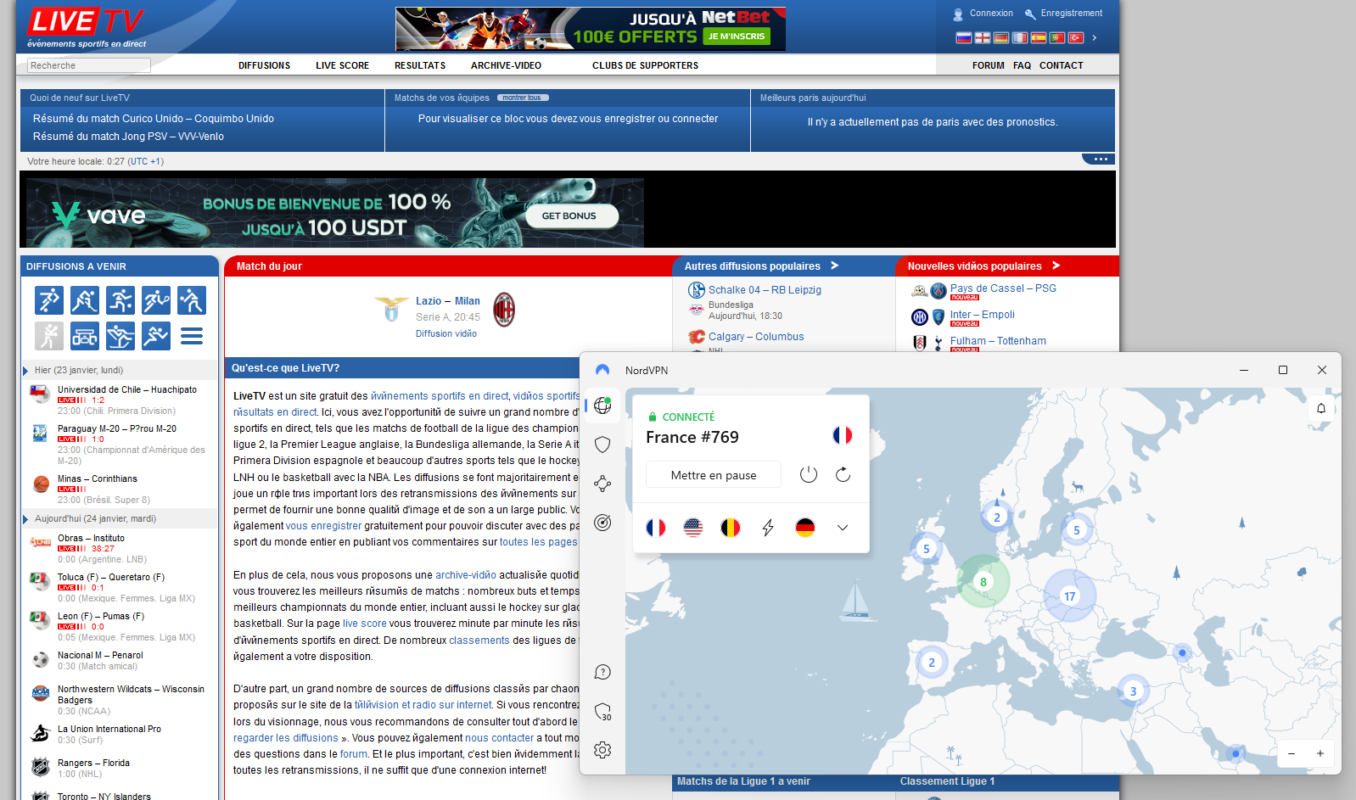
Task: Expand NordVPN quick connect shortcuts chevron
Action: tap(842, 528)
